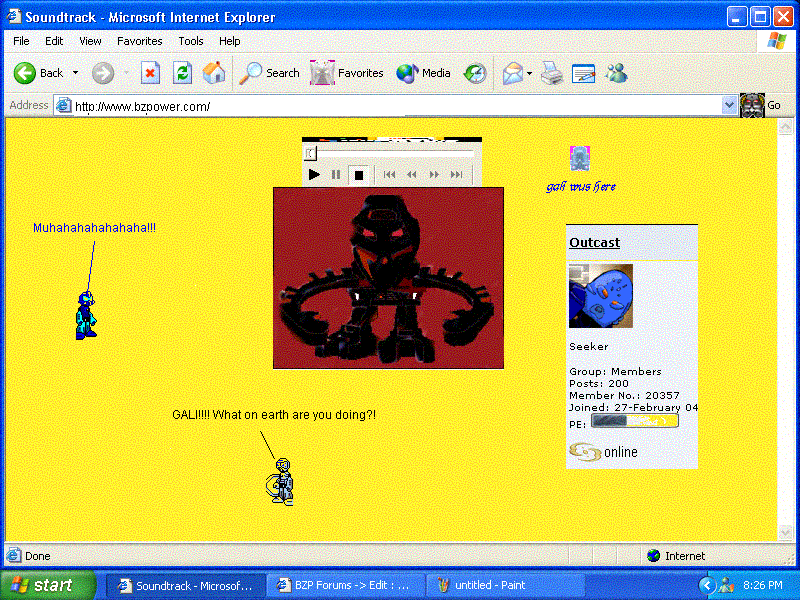This screenshot has width=800, height=600.
Task: Open the Back history dropdown arrow
Action: click(76, 73)
